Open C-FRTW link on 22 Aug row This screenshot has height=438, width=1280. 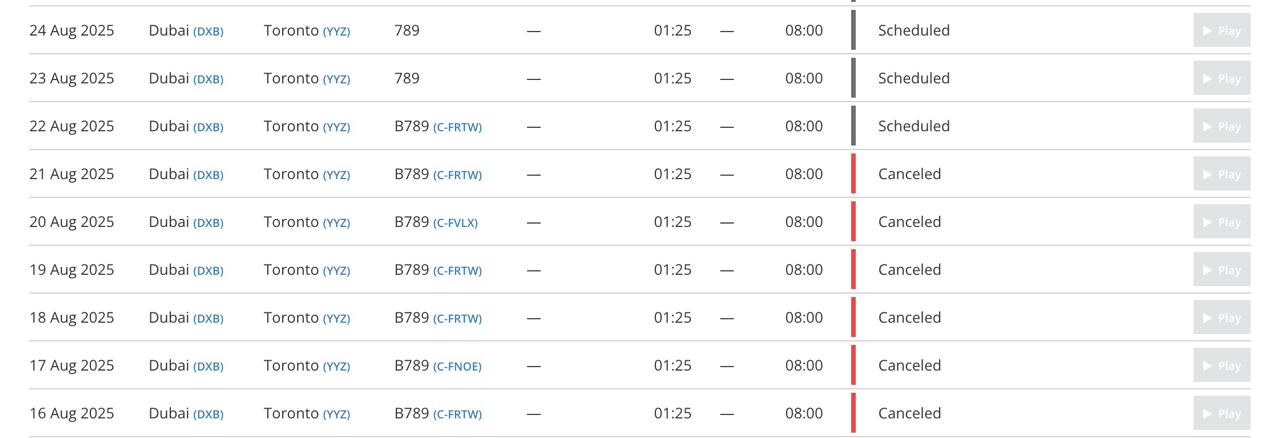[x=457, y=127]
